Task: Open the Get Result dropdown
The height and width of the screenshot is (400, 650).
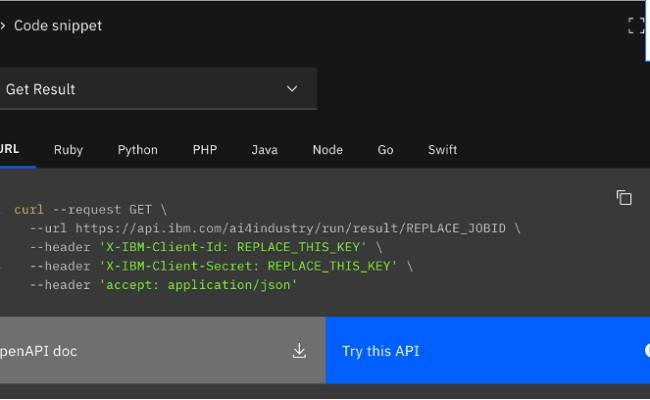Action: coord(158,89)
